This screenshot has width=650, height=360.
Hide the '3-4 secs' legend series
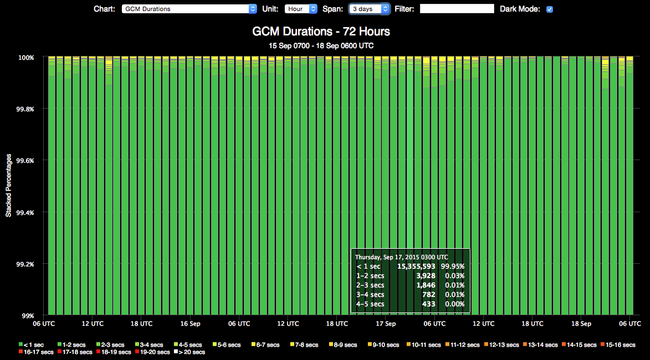(x=148, y=345)
